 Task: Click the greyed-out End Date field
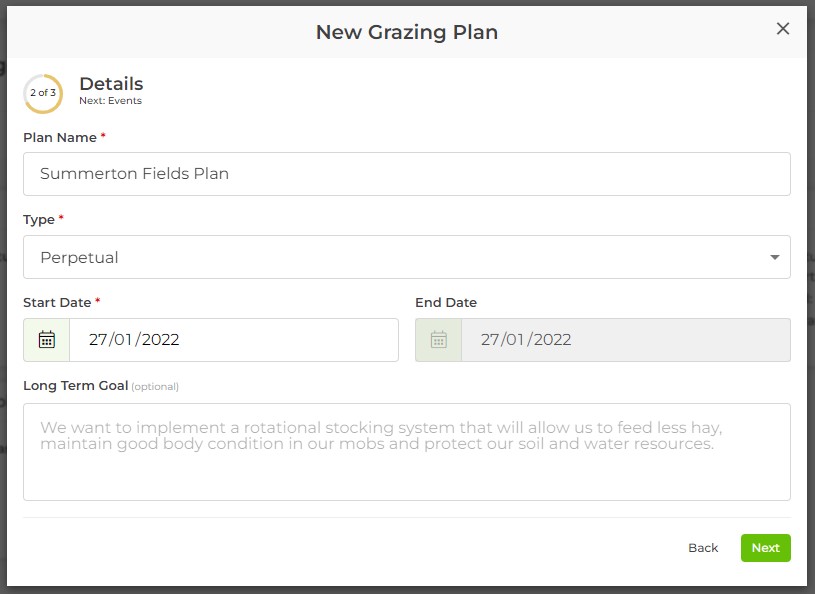click(625, 340)
